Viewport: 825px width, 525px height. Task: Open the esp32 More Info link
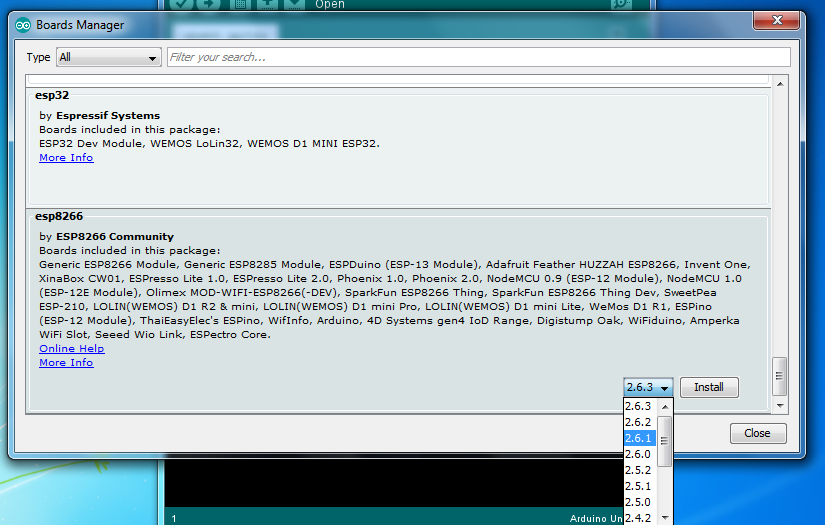tap(66, 157)
